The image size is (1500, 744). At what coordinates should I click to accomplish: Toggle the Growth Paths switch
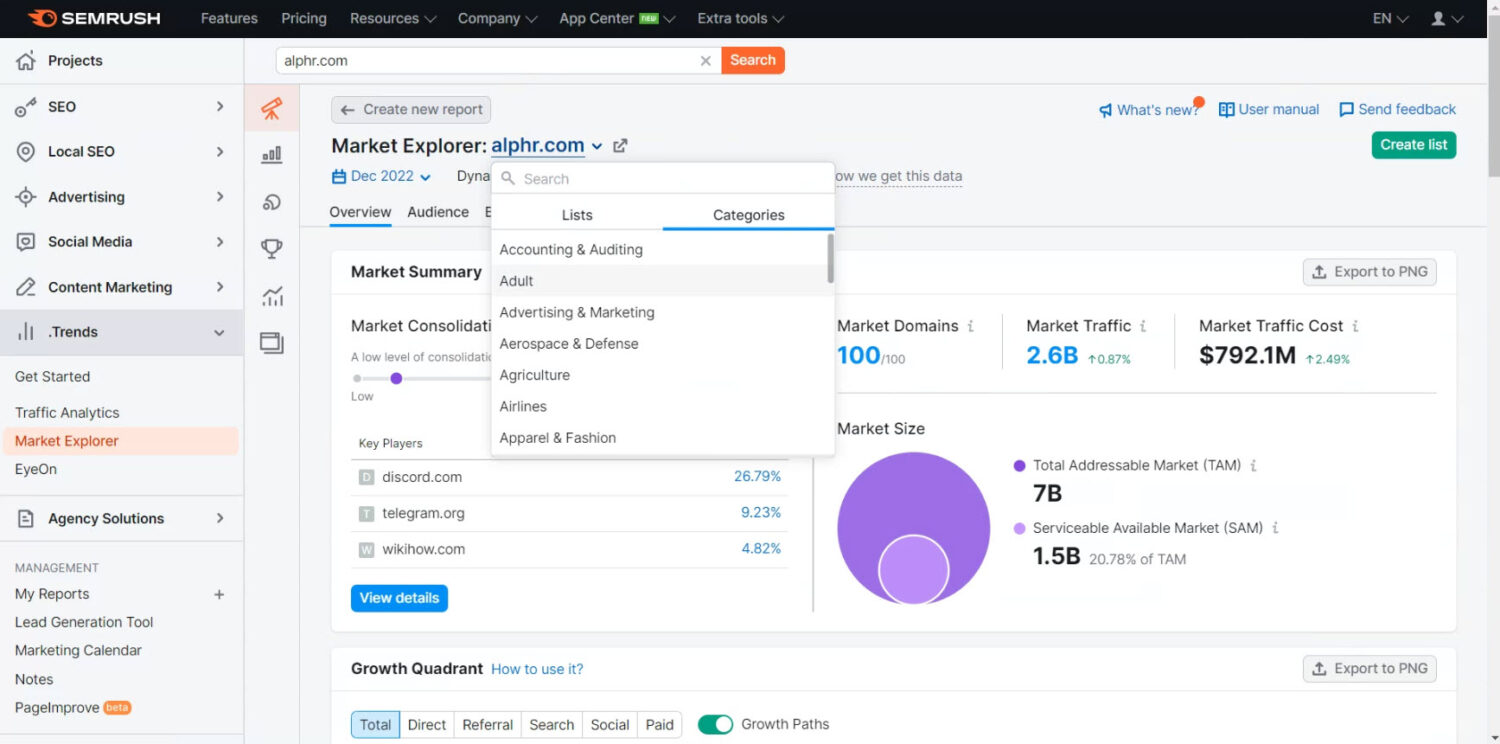coord(715,725)
